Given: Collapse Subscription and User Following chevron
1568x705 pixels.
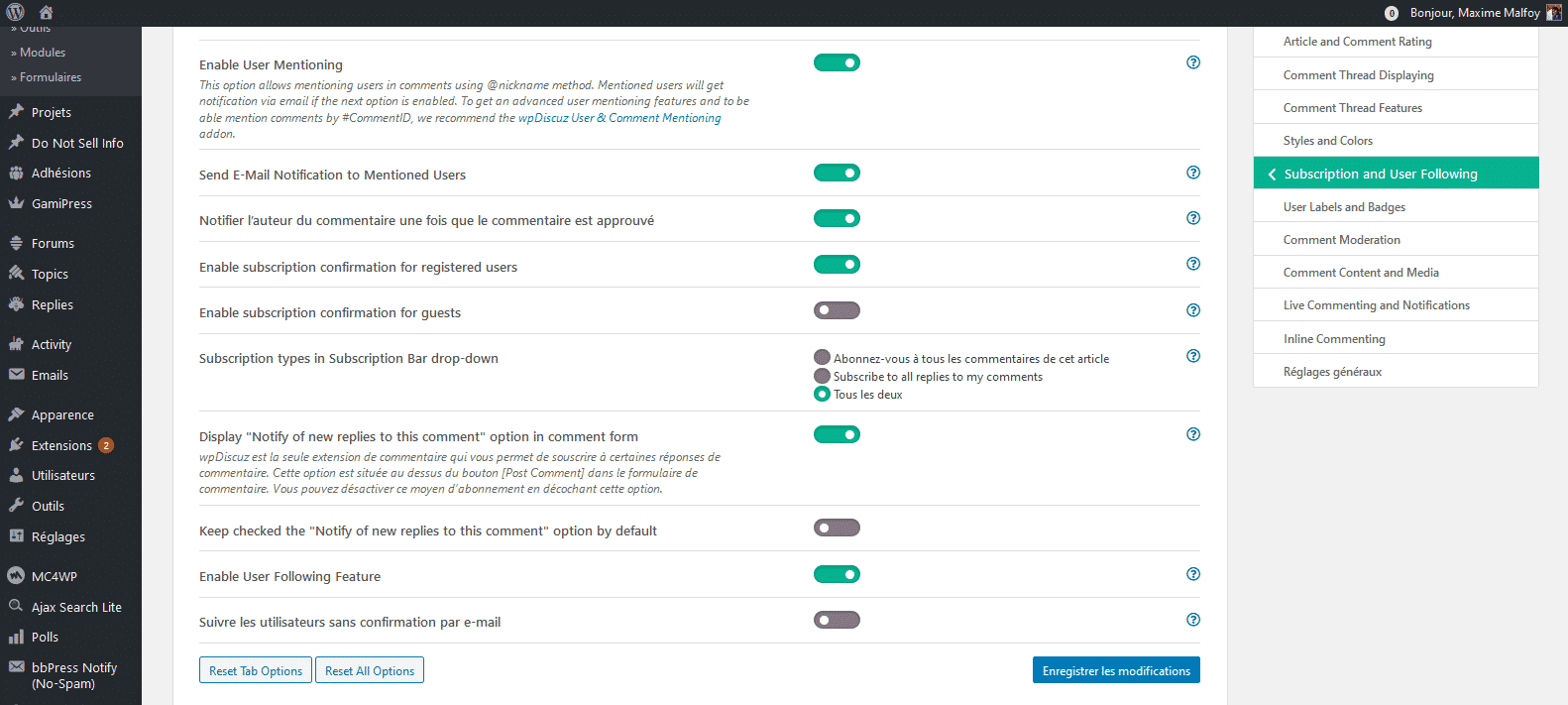Looking at the screenshot, I should point(1272,174).
